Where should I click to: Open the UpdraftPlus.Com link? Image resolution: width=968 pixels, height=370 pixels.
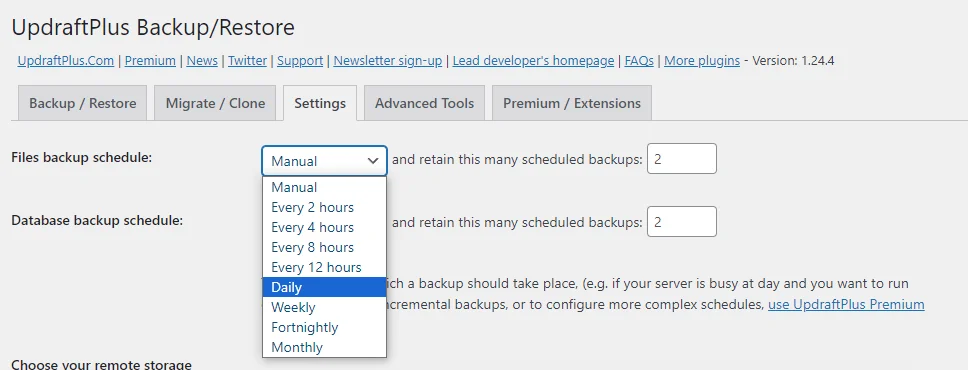[65, 61]
